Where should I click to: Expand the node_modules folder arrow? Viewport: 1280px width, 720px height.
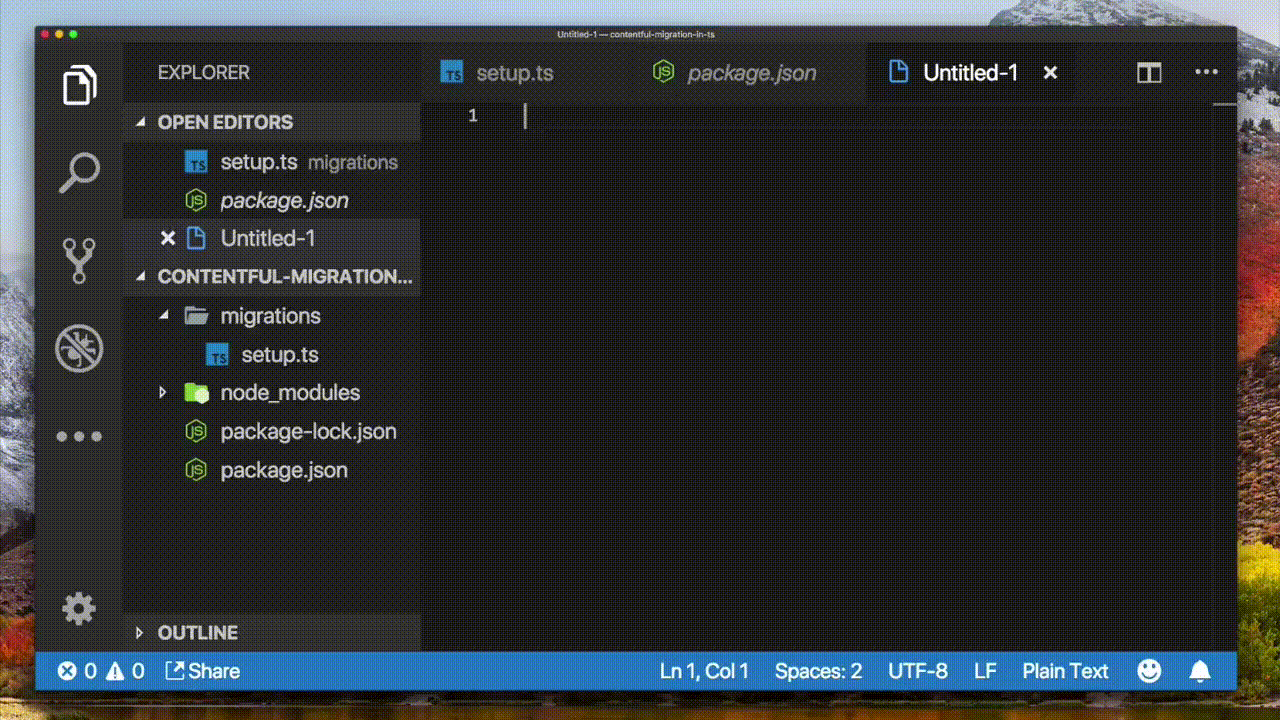(x=164, y=393)
